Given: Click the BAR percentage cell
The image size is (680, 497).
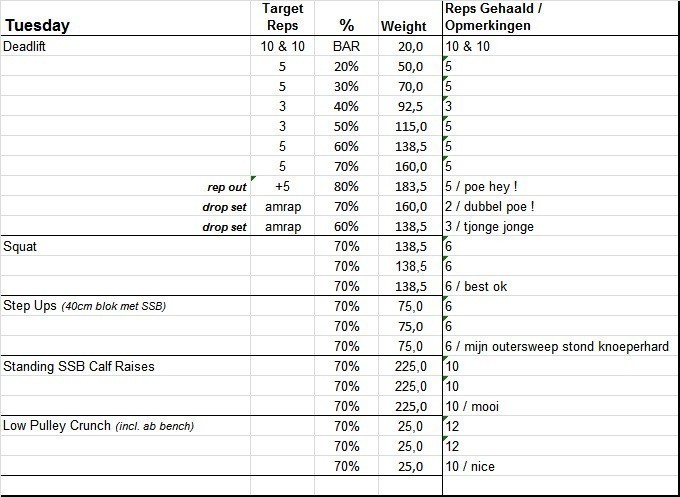Looking at the screenshot, I should [347, 46].
